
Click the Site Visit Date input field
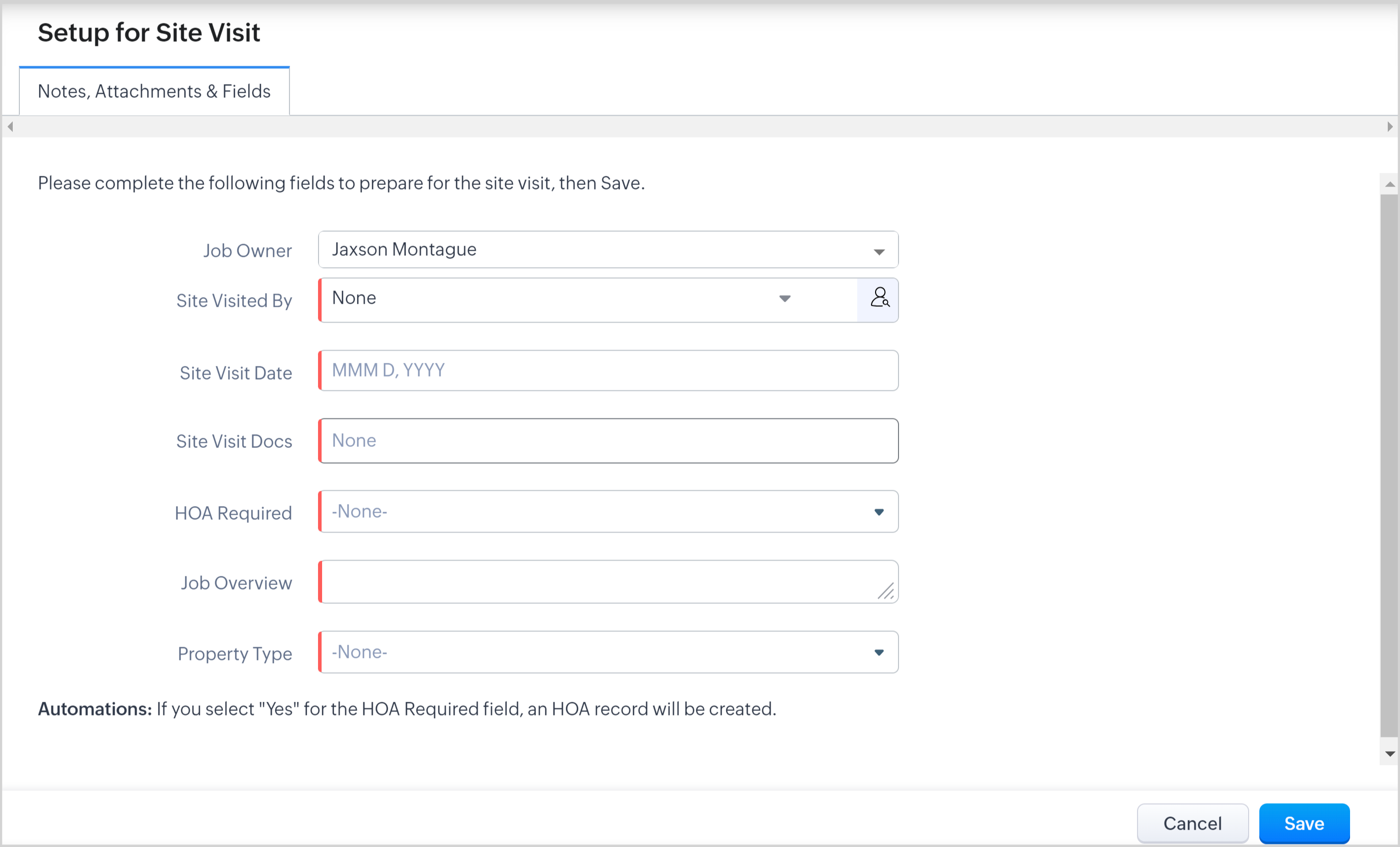pos(608,370)
